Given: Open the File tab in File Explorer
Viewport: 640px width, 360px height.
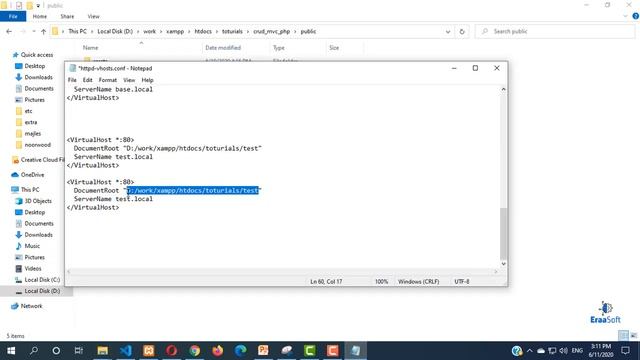Looking at the screenshot, I should point(13,16).
